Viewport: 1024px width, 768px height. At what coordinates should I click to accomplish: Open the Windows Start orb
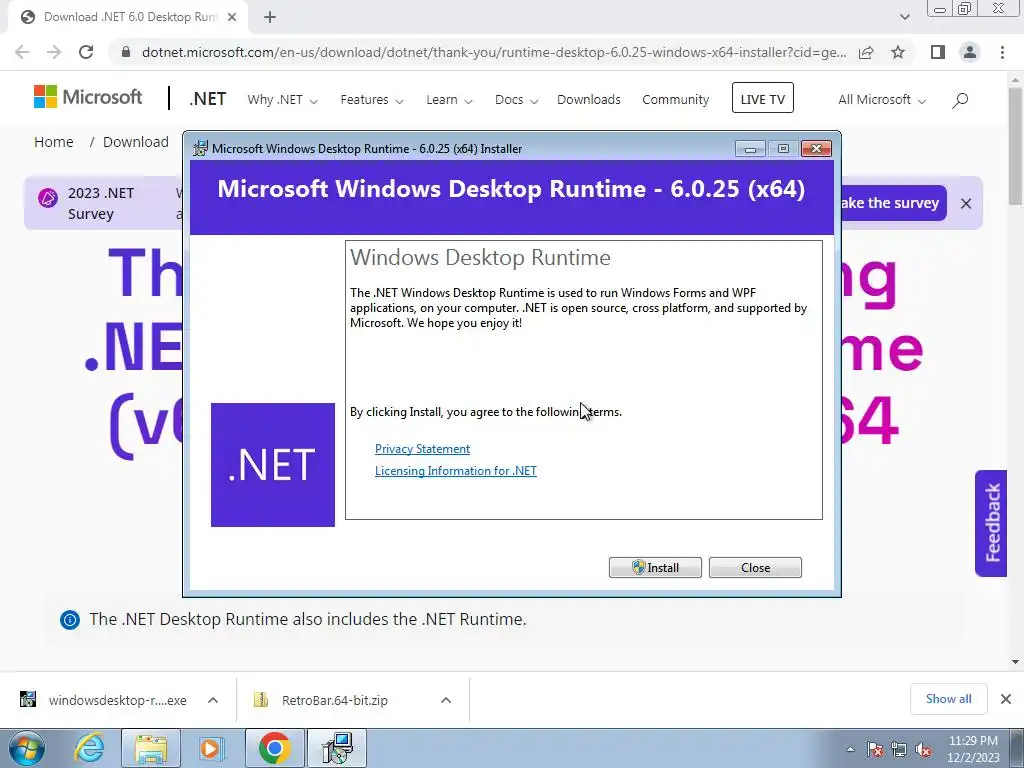coord(26,748)
